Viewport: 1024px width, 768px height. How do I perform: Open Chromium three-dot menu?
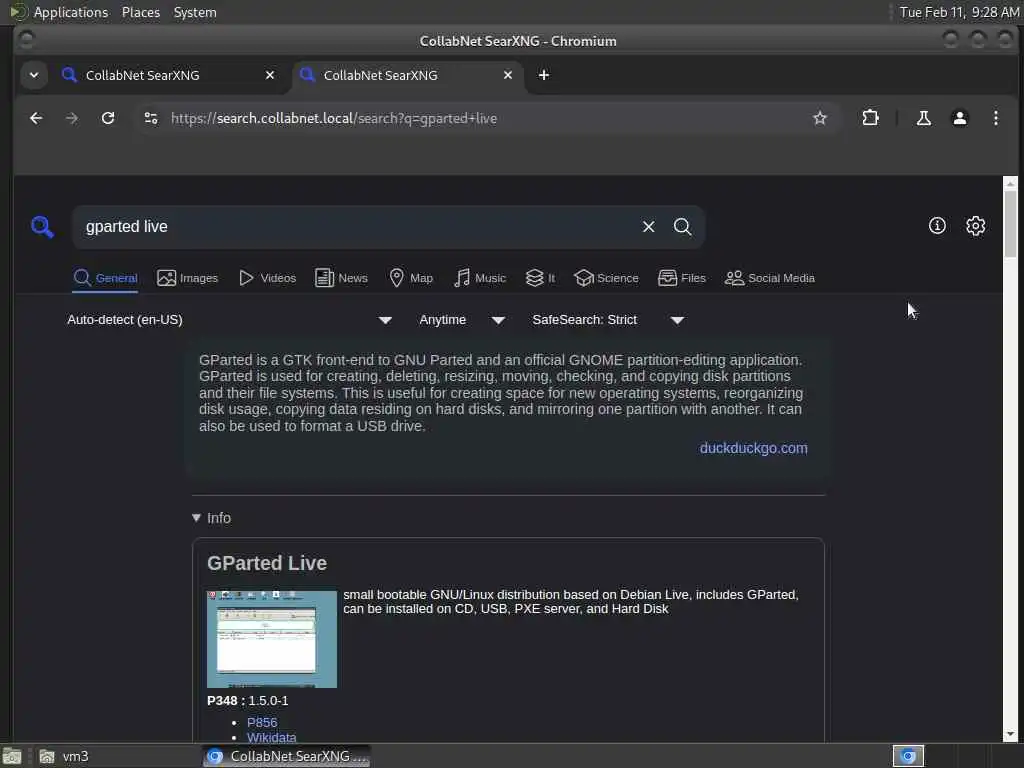pyautogui.click(x=995, y=118)
